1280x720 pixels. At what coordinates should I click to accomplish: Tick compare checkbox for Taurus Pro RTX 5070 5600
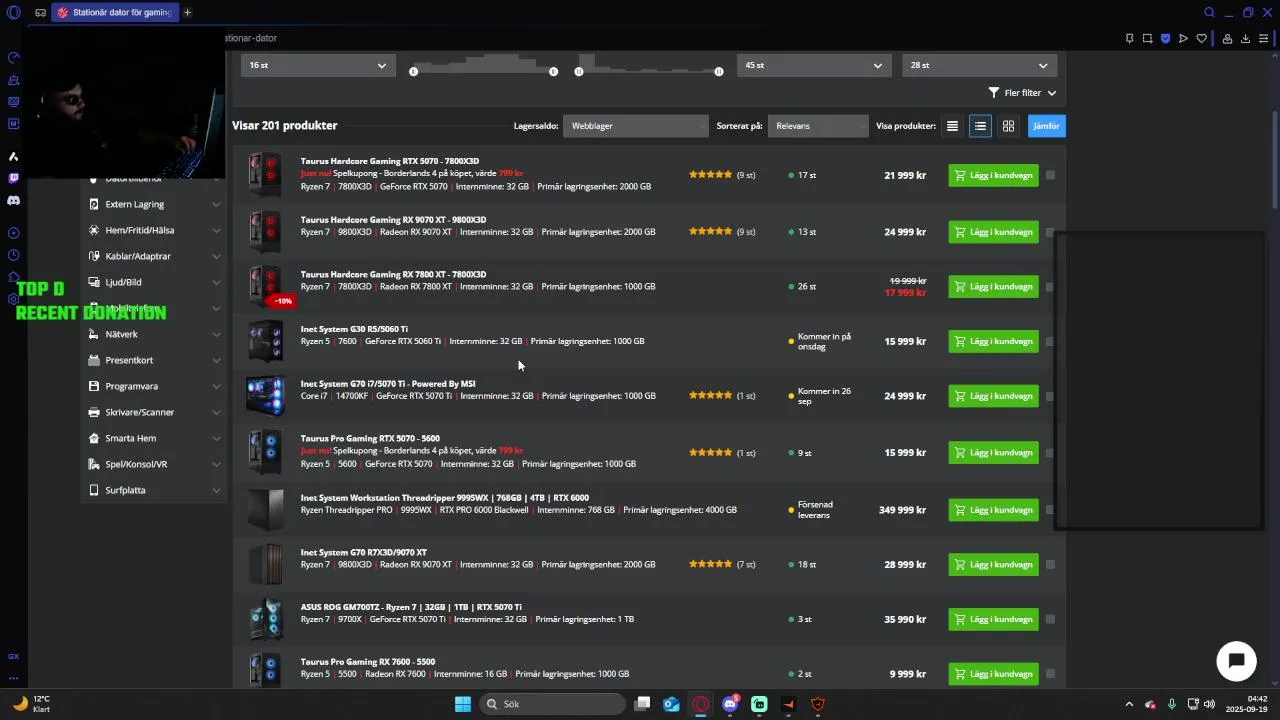click(x=1050, y=452)
